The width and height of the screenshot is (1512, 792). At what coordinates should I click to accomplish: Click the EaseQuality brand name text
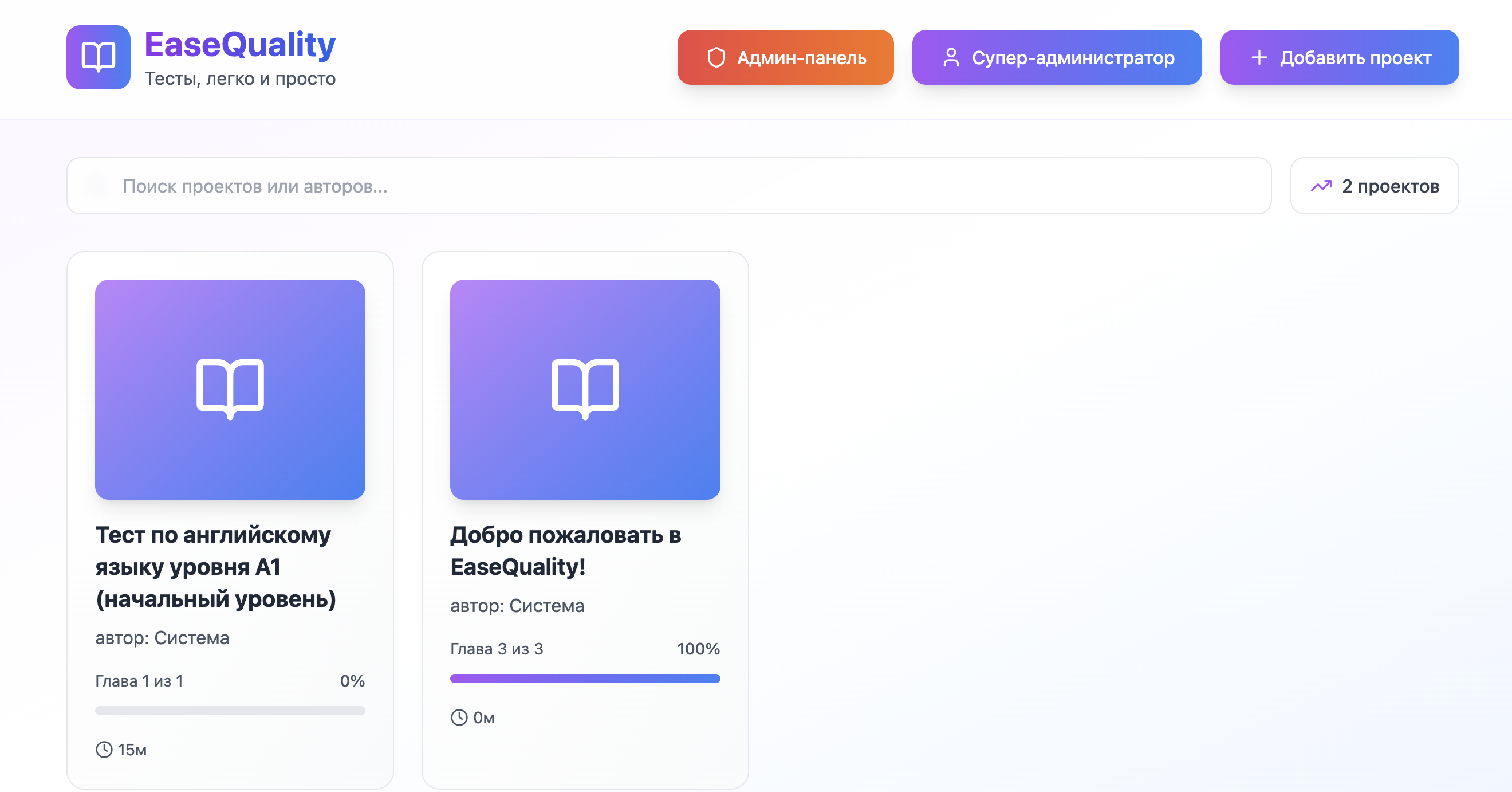click(x=240, y=45)
